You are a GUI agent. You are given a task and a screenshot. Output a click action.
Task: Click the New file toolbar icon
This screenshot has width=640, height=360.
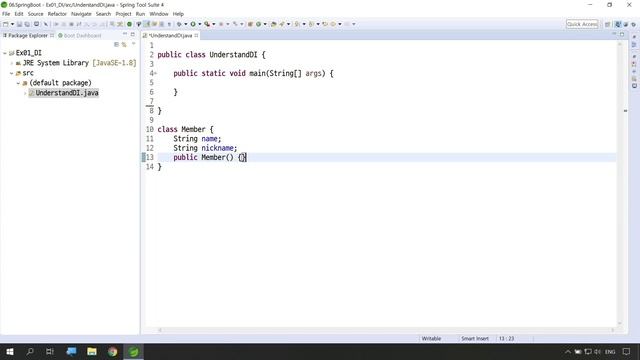coord(6,24)
